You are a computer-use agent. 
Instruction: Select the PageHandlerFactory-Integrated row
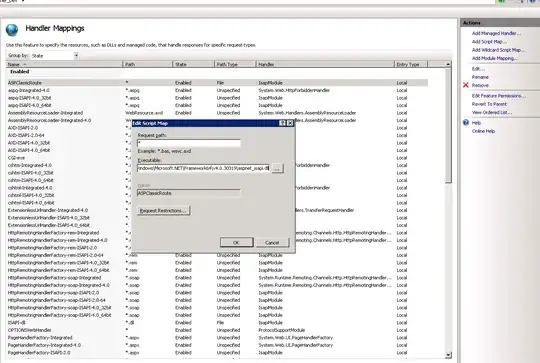click(218, 338)
